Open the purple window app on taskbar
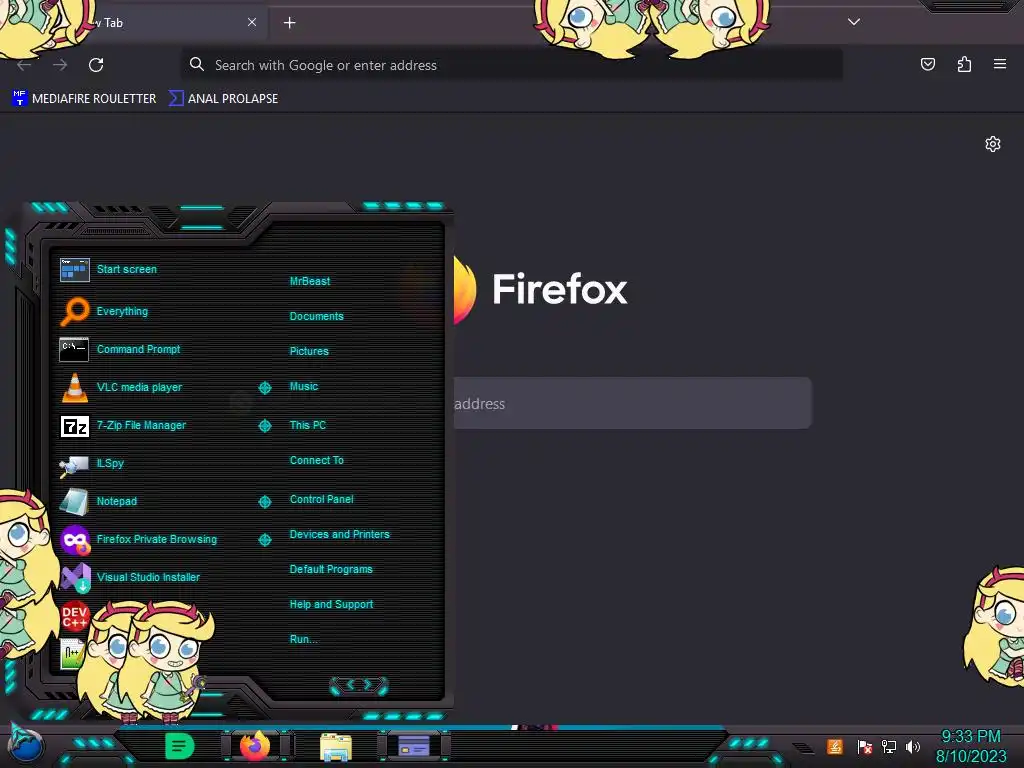The image size is (1024, 768). coord(413,746)
